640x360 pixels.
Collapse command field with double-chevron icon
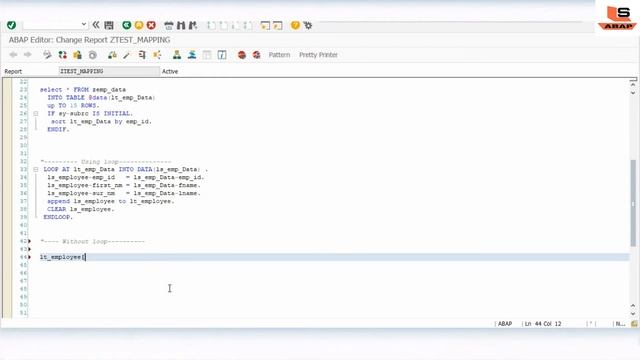coord(96,25)
